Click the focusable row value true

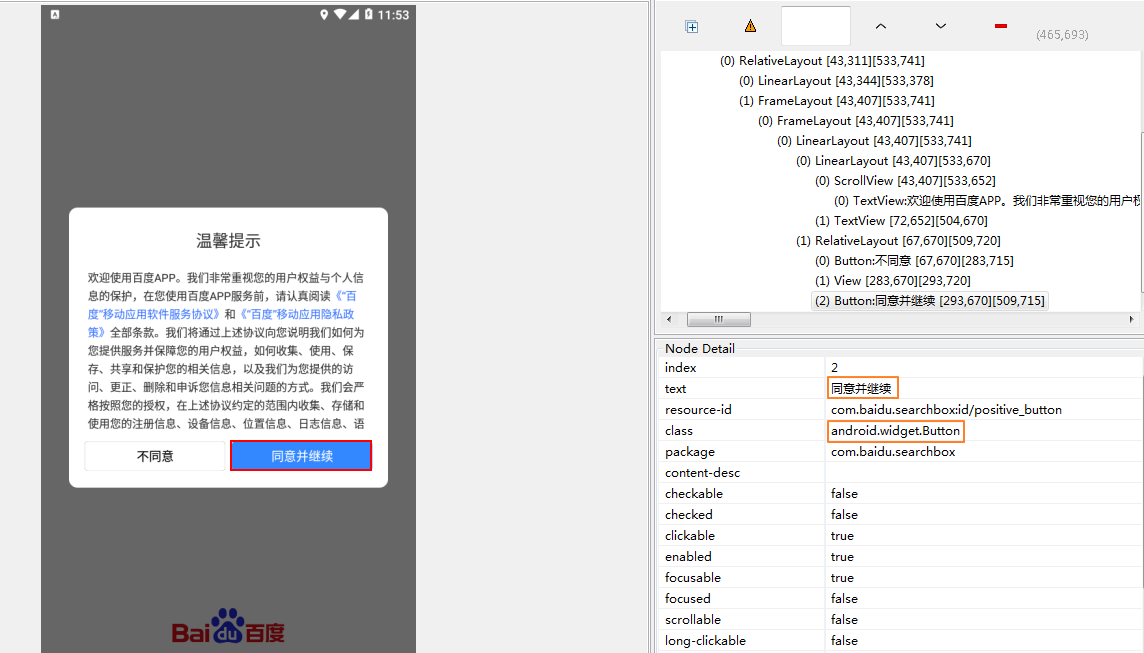click(842, 578)
